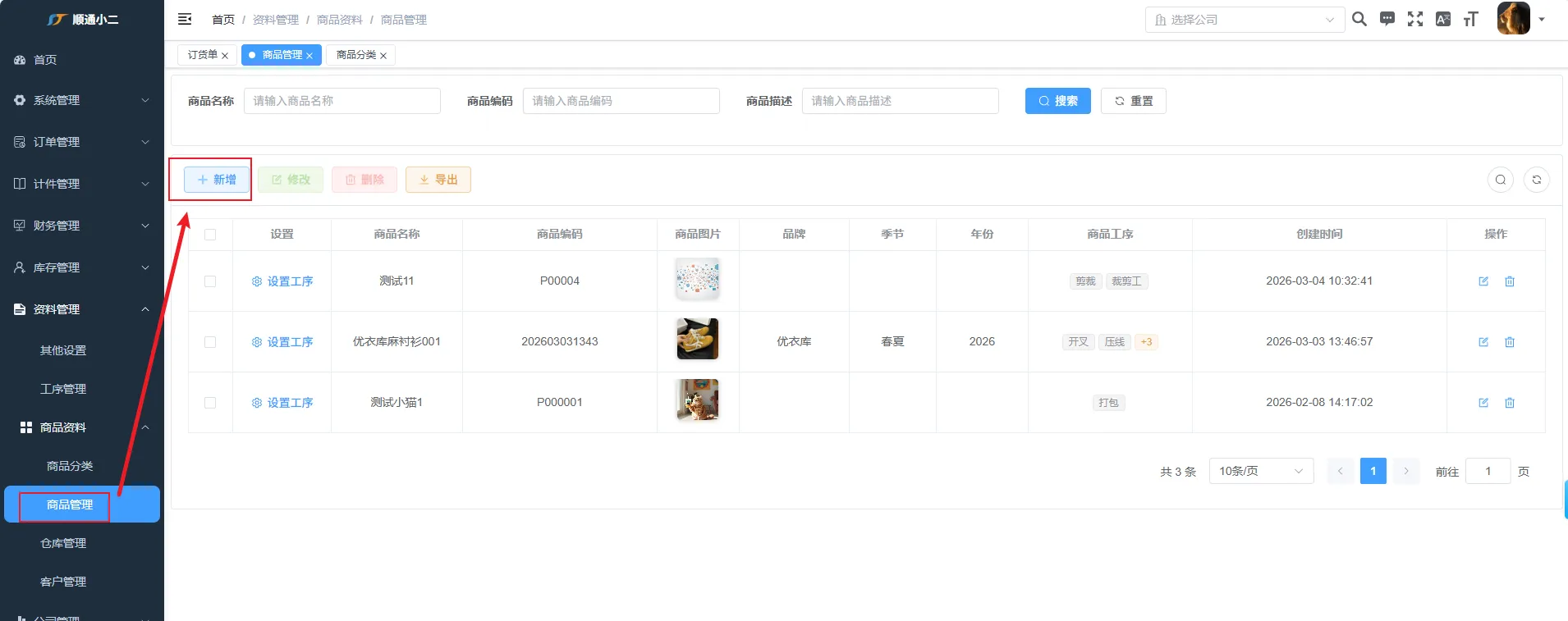The image size is (1568, 621).
Task: Tick the select-all header checkbox
Action: coord(210,235)
